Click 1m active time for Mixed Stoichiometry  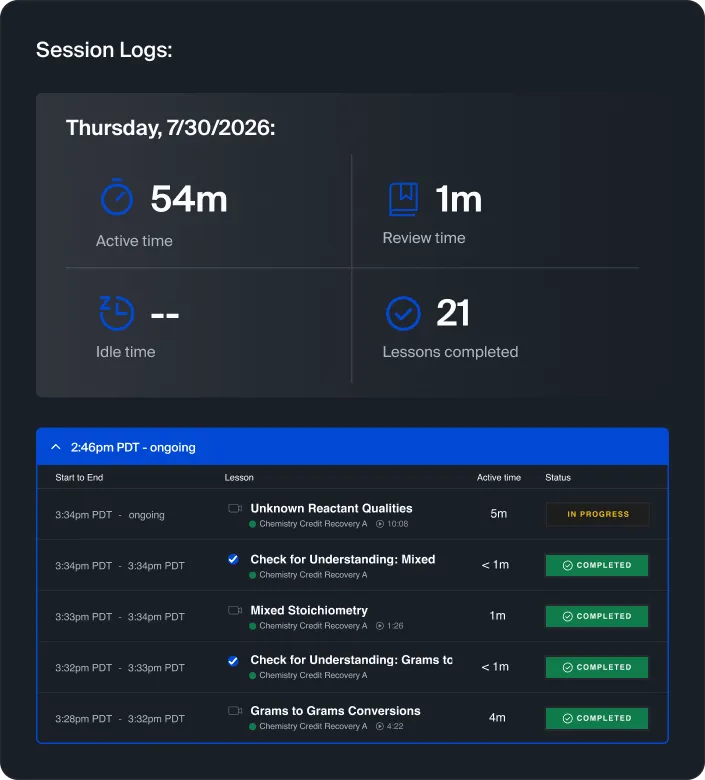pos(498,615)
